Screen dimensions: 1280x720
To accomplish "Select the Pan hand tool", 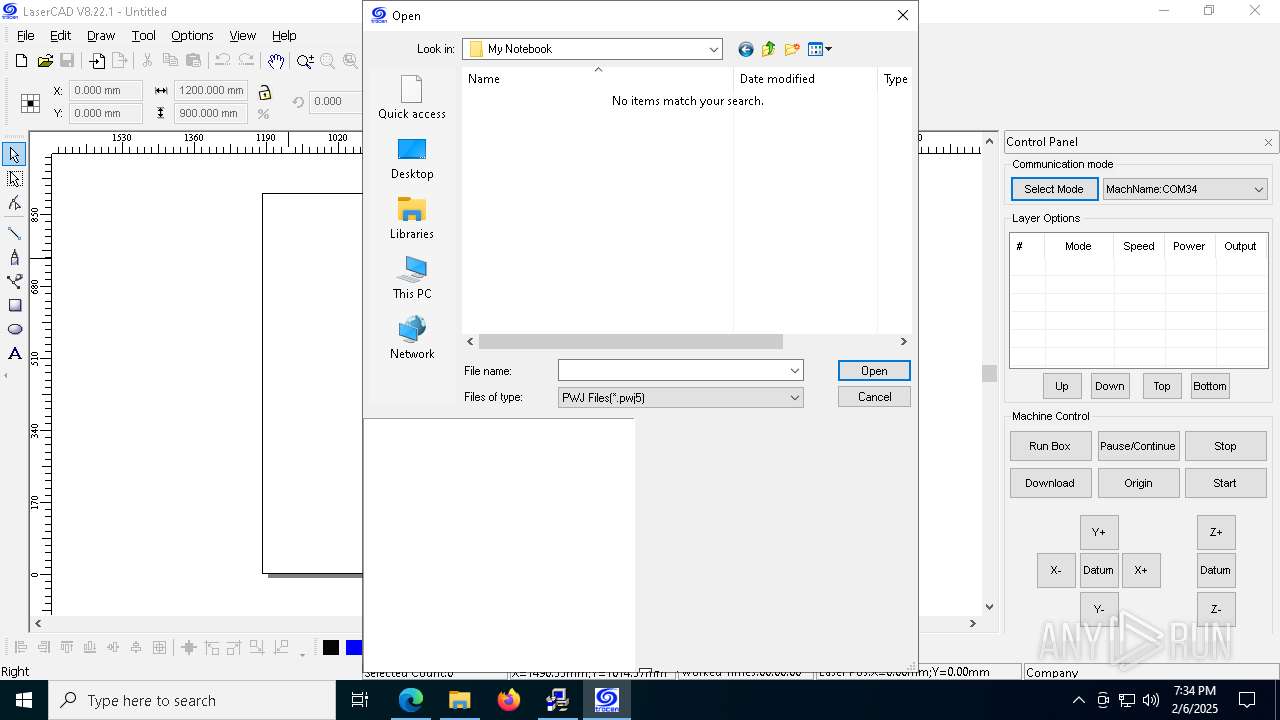I will tap(276, 61).
